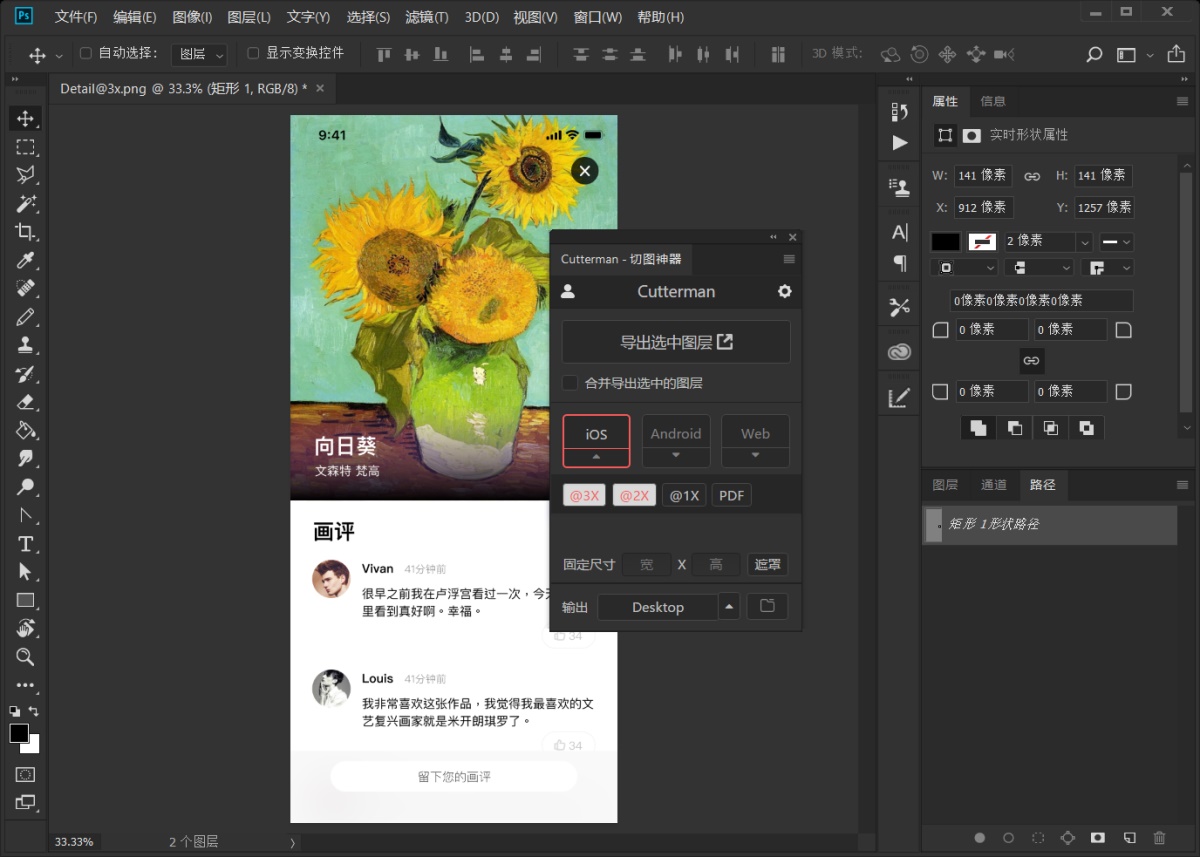Toggle @2X export scale
The height and width of the screenshot is (857, 1200).
coord(634,495)
